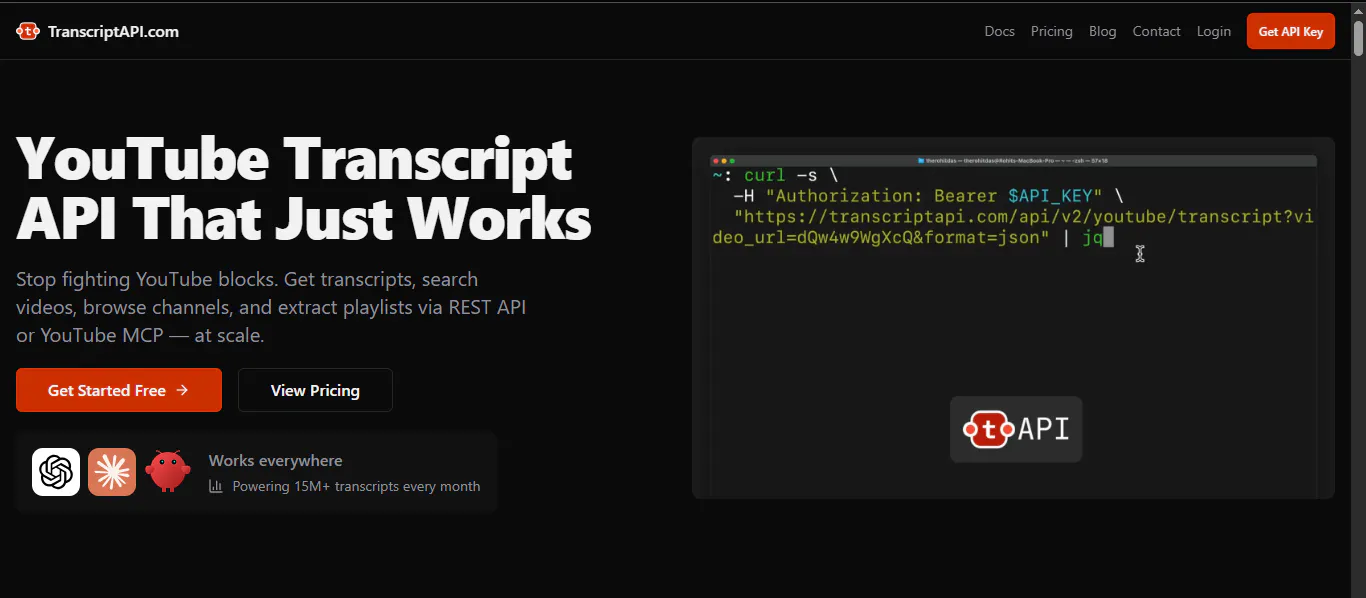This screenshot has height=598, width=1366.
Task: Click the 'YouTube Transcript API That Just Works' heading
Action: [x=304, y=189]
